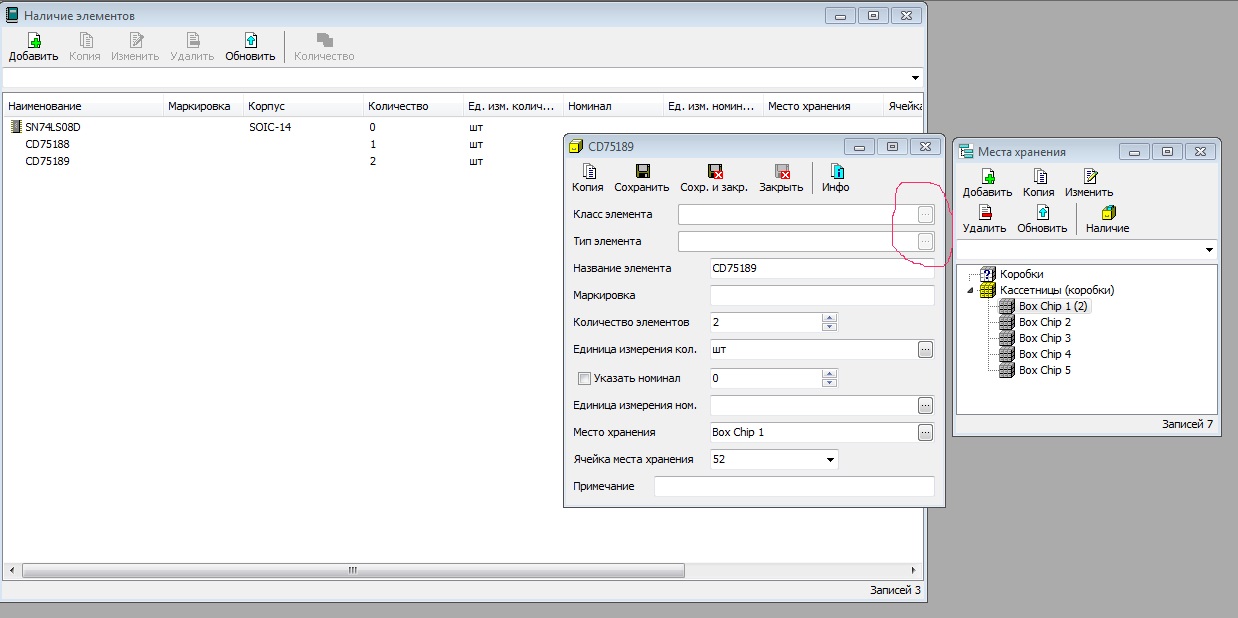Sort by the Номинал column header
This screenshot has width=1238, height=618.
pyautogui.click(x=614, y=106)
